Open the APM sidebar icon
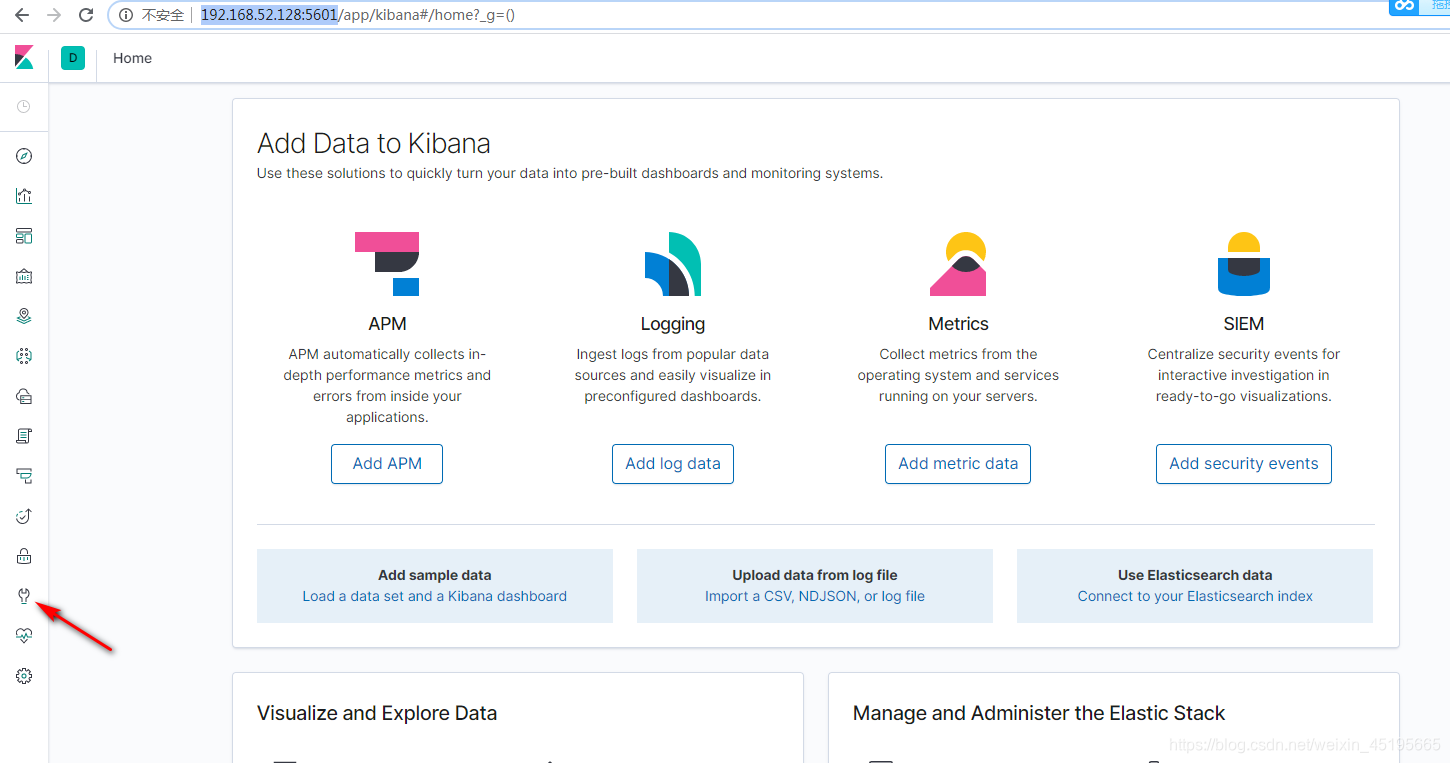 click(x=24, y=476)
